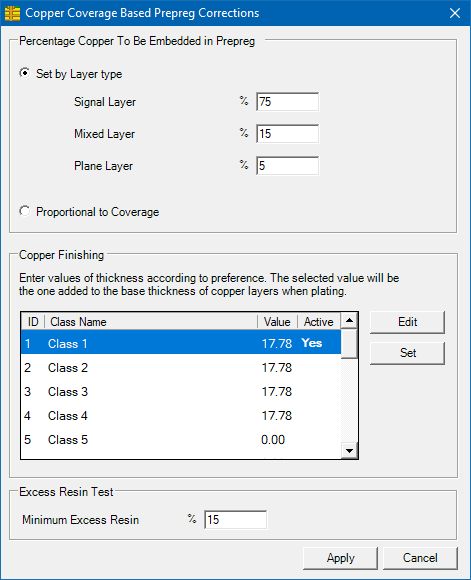471x580 pixels.
Task: Click the Minimum Excess Resin field
Action: (235, 520)
